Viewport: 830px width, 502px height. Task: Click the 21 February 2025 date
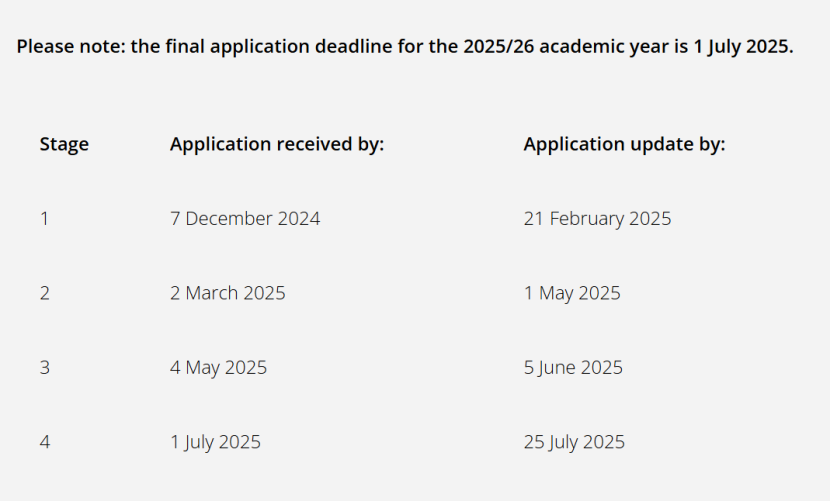[597, 219]
